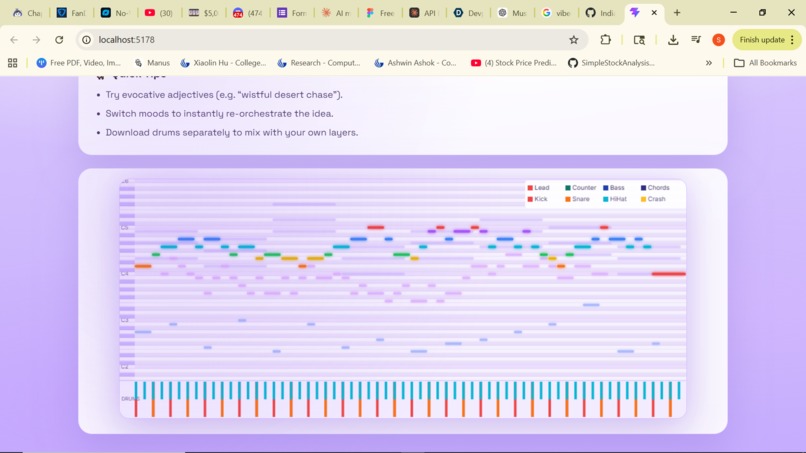
Task: Switch to the AI m tab
Action: 336,13
